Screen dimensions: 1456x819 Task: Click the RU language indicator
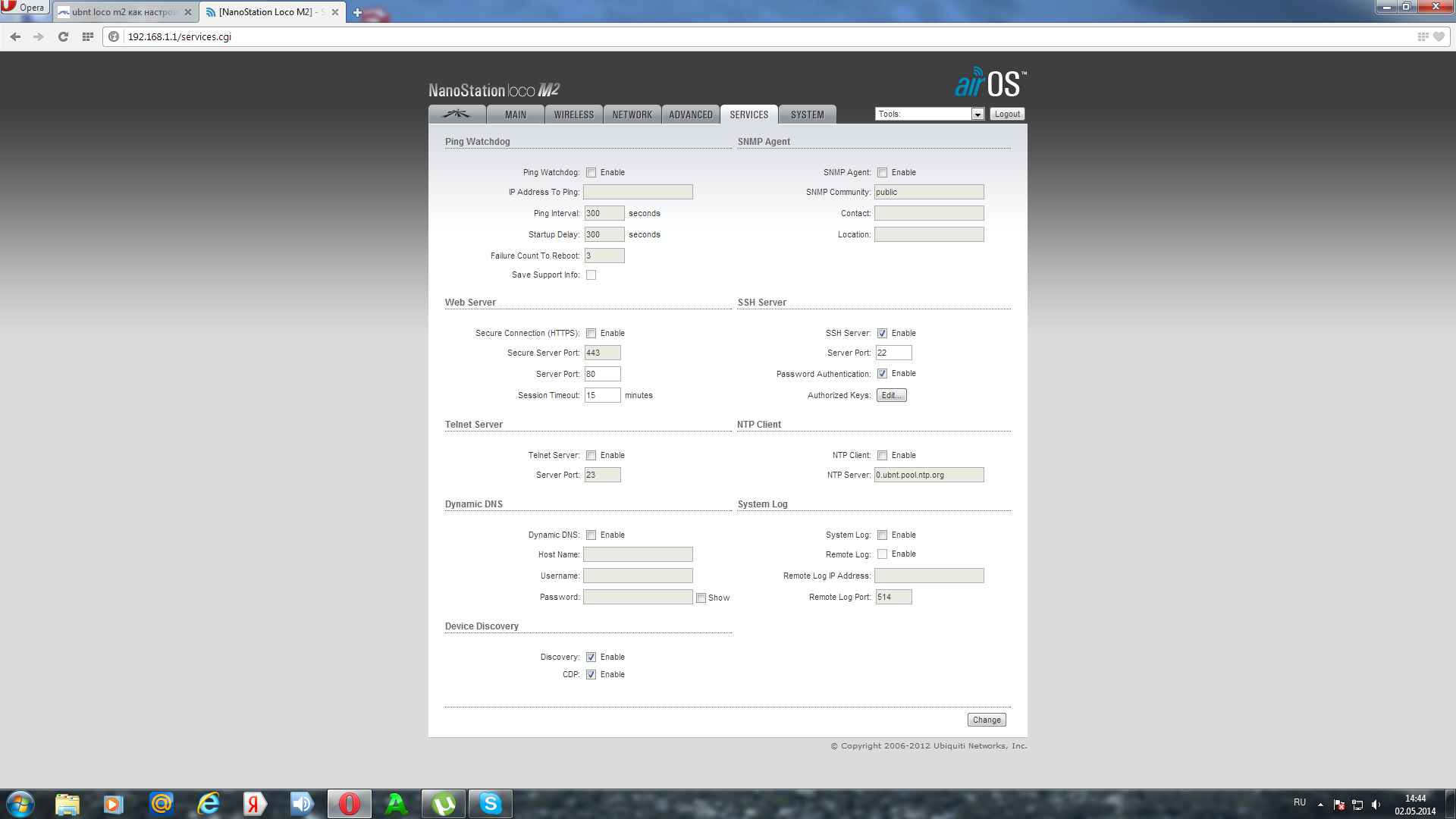click(x=1299, y=802)
